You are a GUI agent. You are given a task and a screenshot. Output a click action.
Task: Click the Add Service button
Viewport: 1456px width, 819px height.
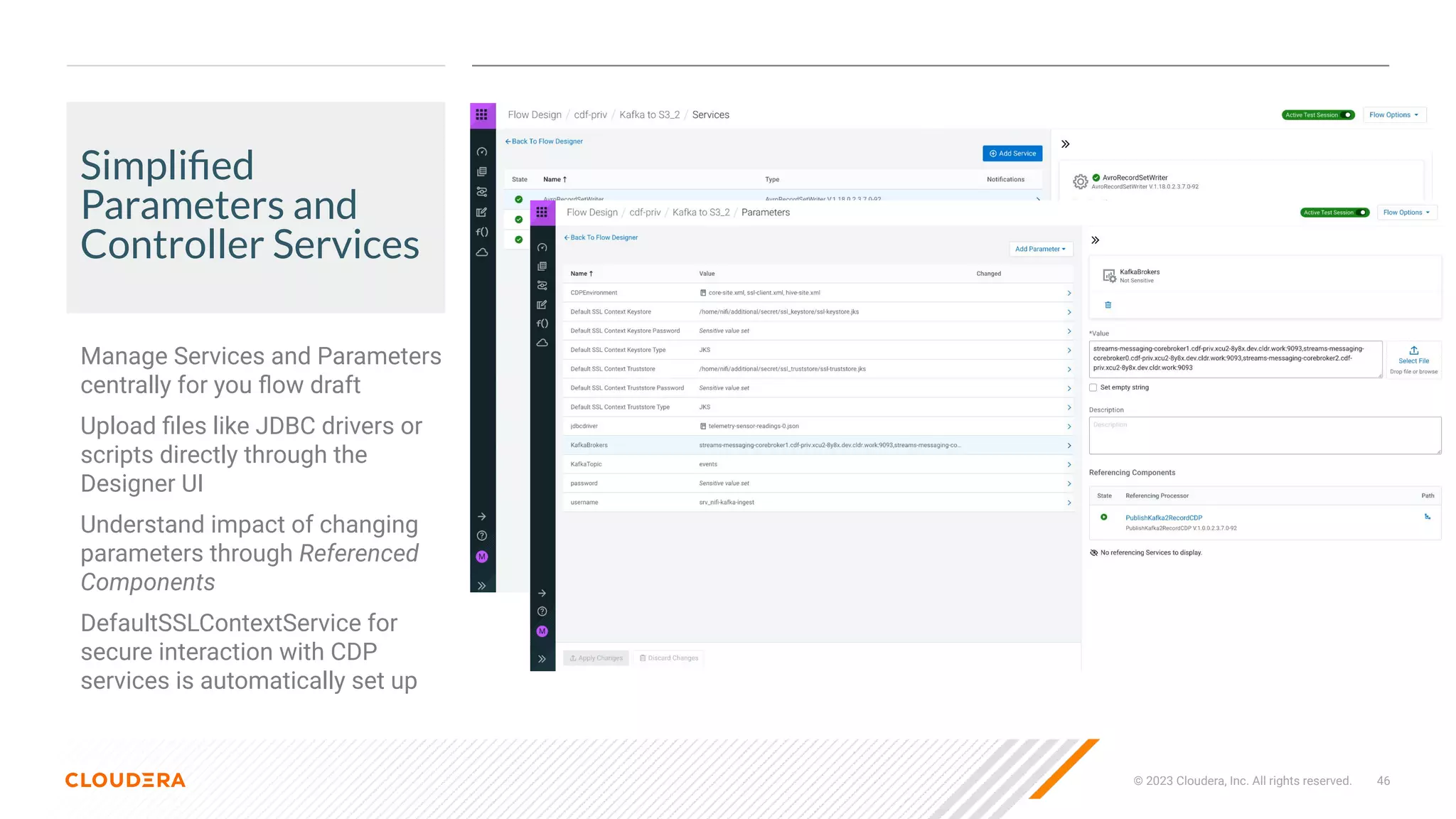pyautogui.click(x=1012, y=154)
